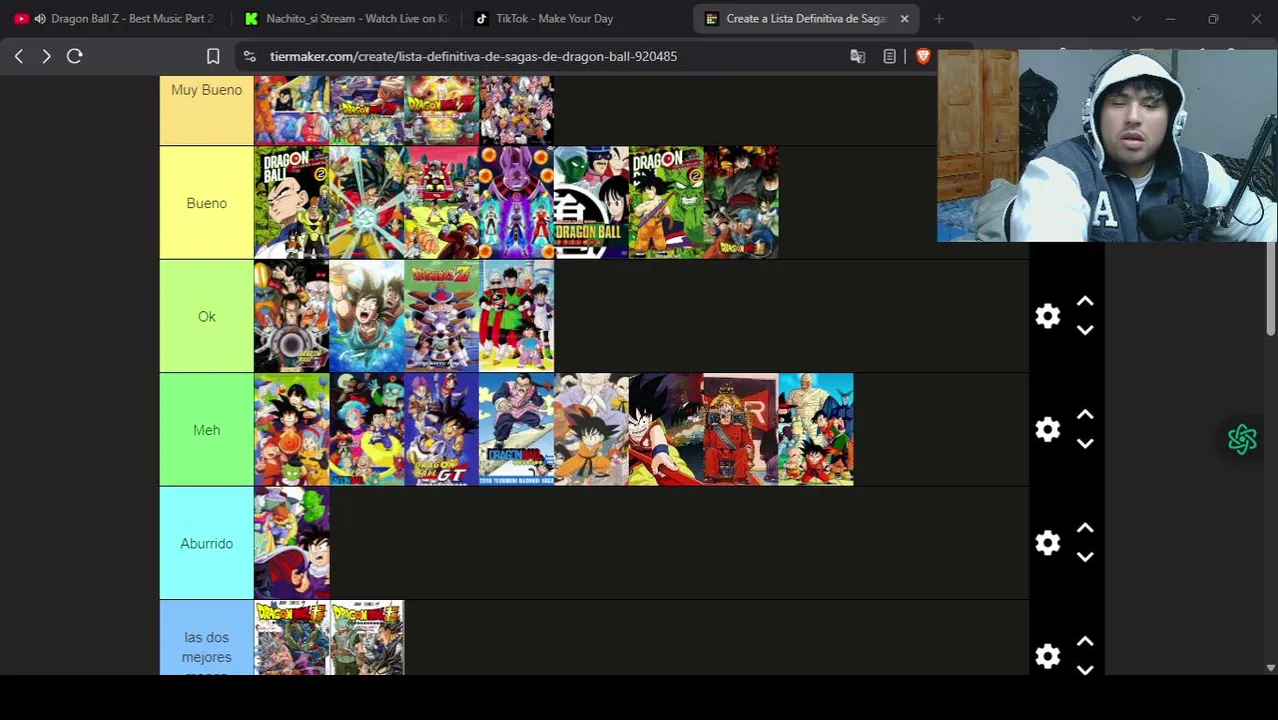
Task: Select Tao Pai Pai pillar cover in Meh
Action: (x=516, y=430)
